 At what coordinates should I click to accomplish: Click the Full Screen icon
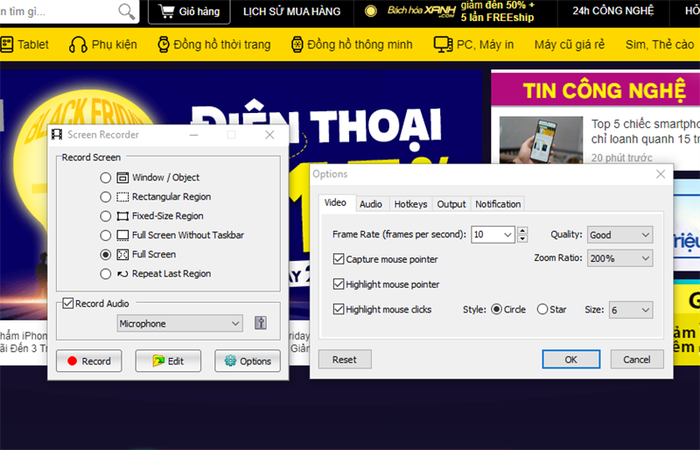122,254
